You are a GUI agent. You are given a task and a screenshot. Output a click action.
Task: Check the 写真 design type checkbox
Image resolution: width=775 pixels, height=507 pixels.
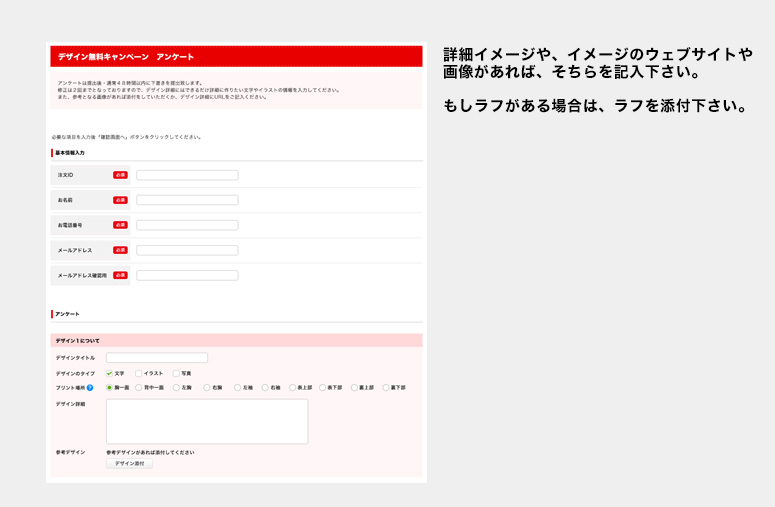[176, 373]
